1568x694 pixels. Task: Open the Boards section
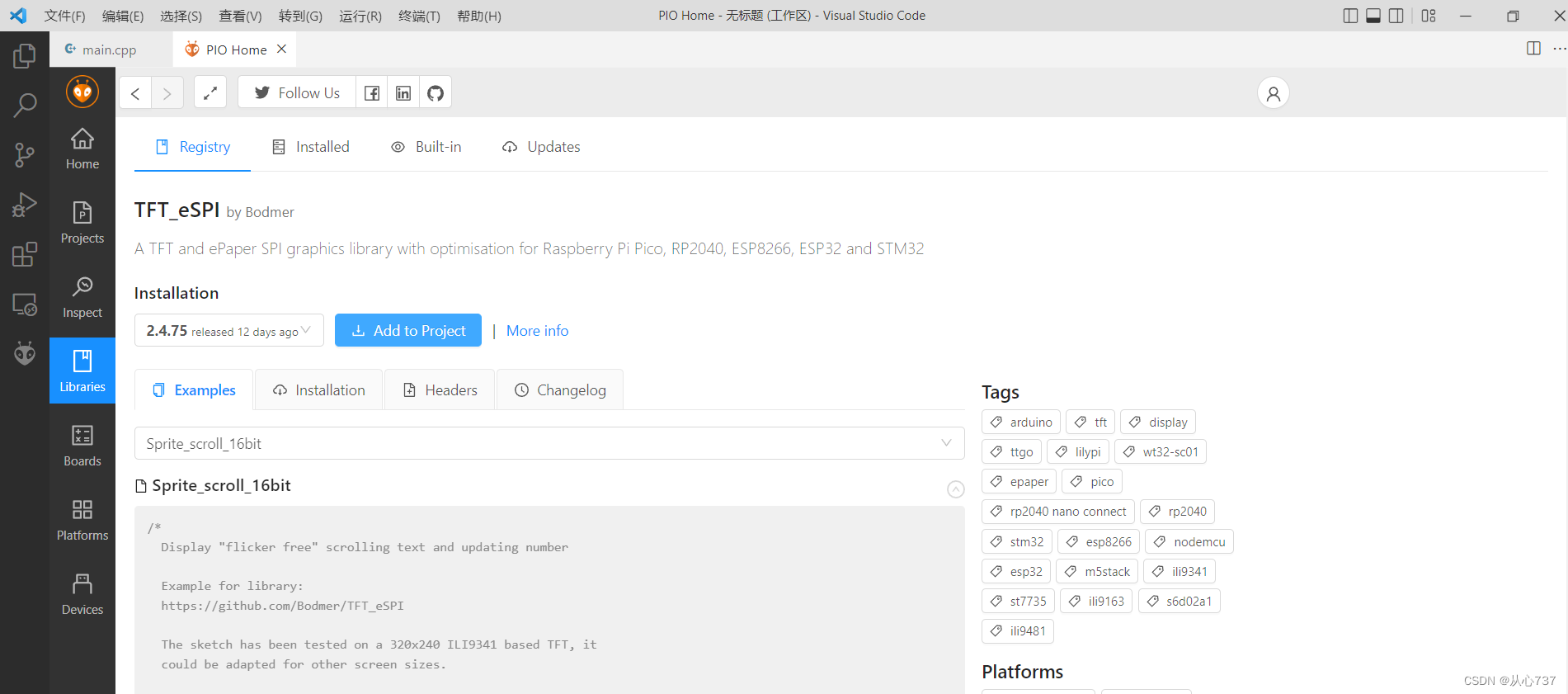[82, 446]
